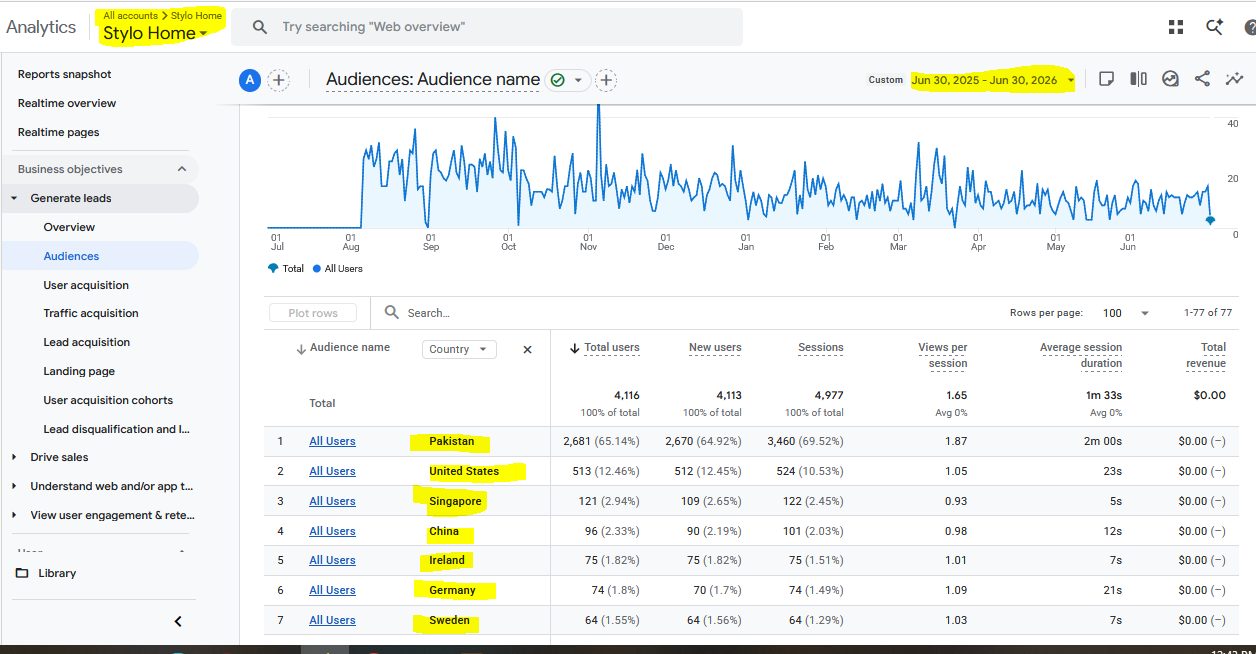
Task: Open User acquisition report
Action: [x=86, y=285]
